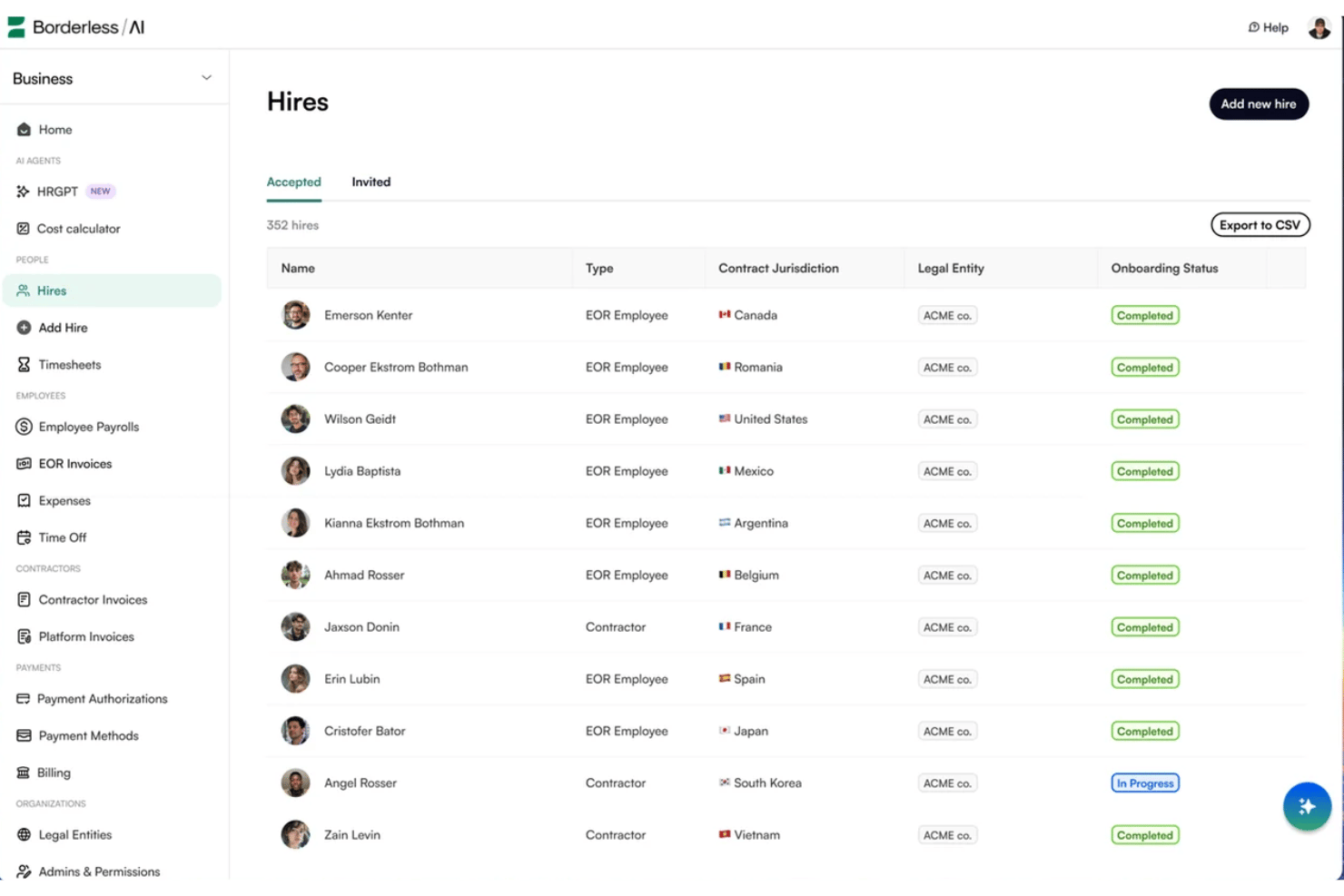This screenshot has height=896, width=1344.
Task: Click the Expenses icon
Action: pos(24,501)
